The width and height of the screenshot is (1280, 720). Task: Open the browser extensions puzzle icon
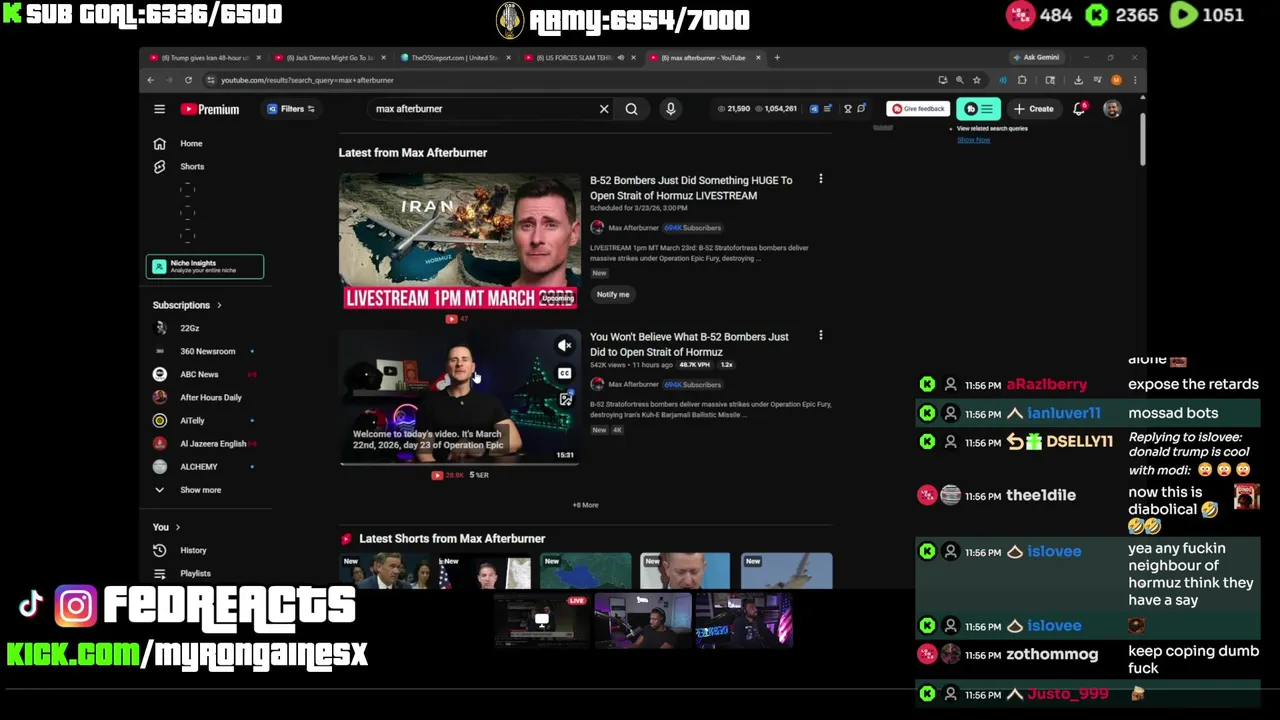click(x=1022, y=80)
